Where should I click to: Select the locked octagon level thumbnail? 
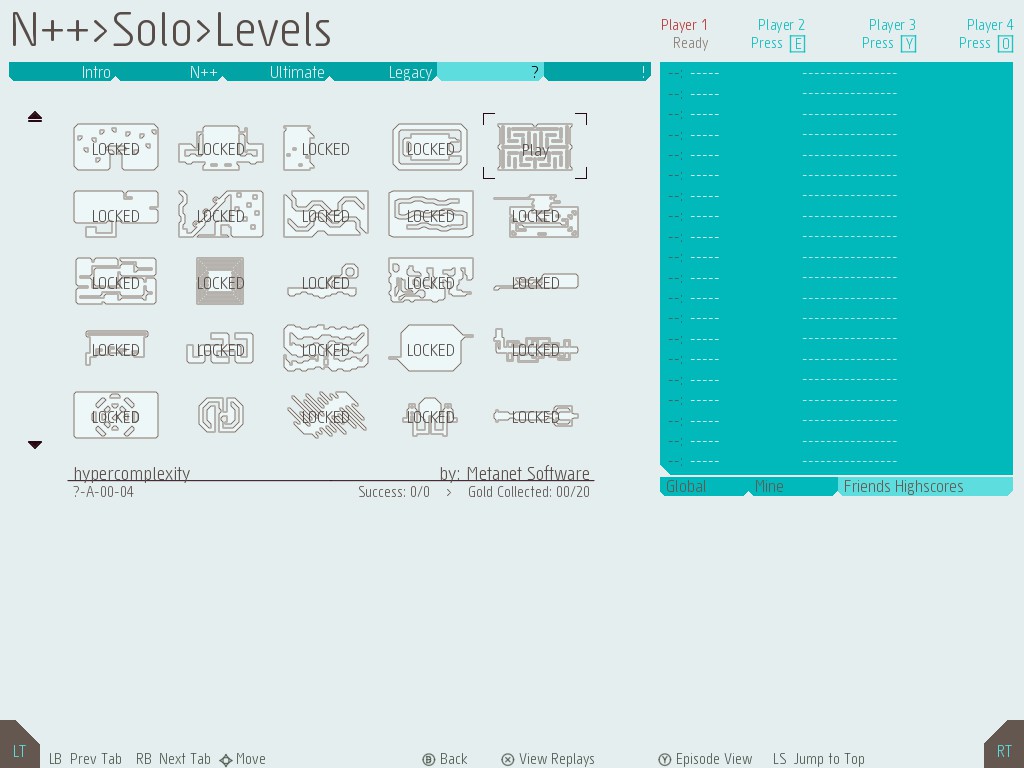tap(430, 348)
